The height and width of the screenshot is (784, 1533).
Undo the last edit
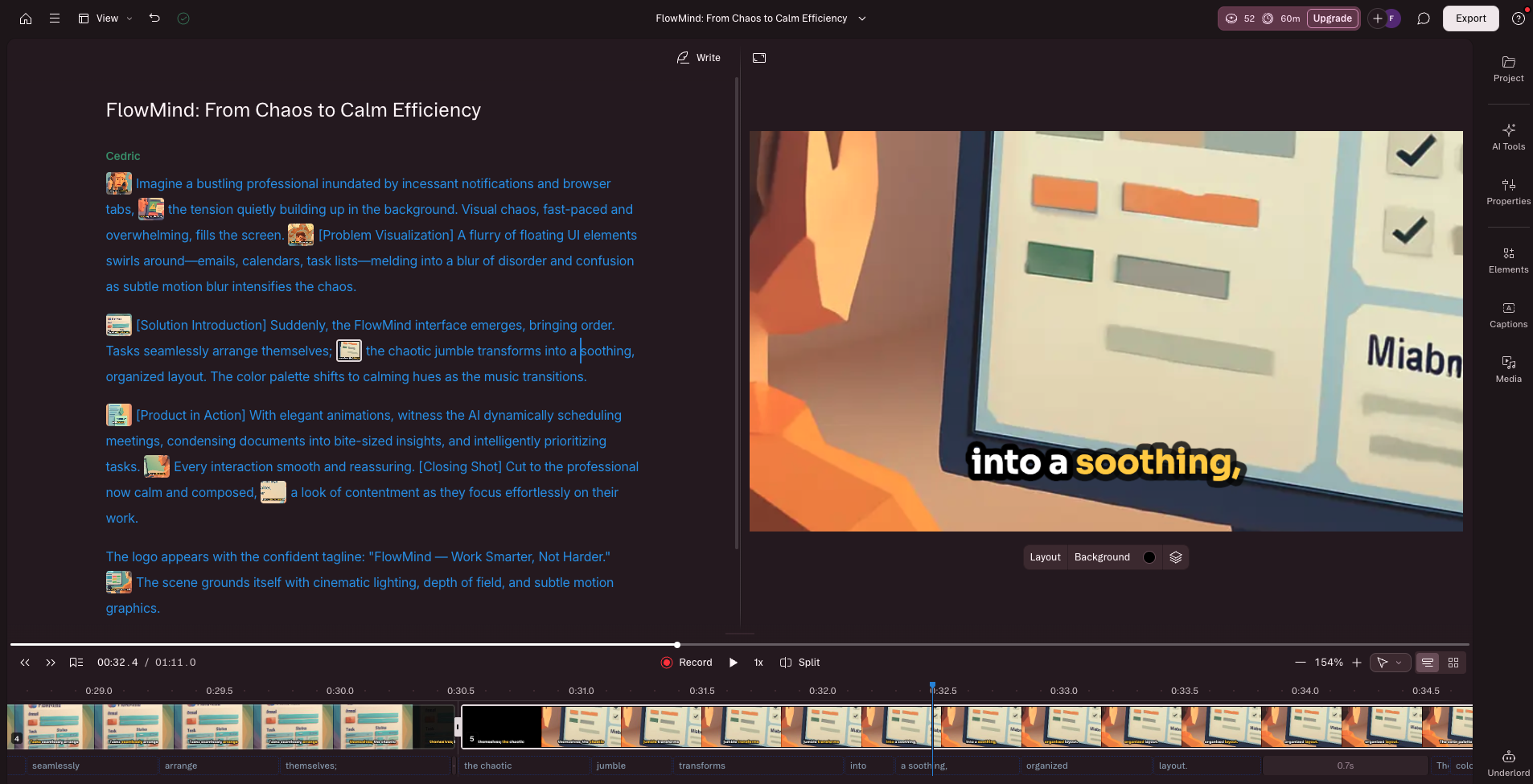click(x=154, y=18)
